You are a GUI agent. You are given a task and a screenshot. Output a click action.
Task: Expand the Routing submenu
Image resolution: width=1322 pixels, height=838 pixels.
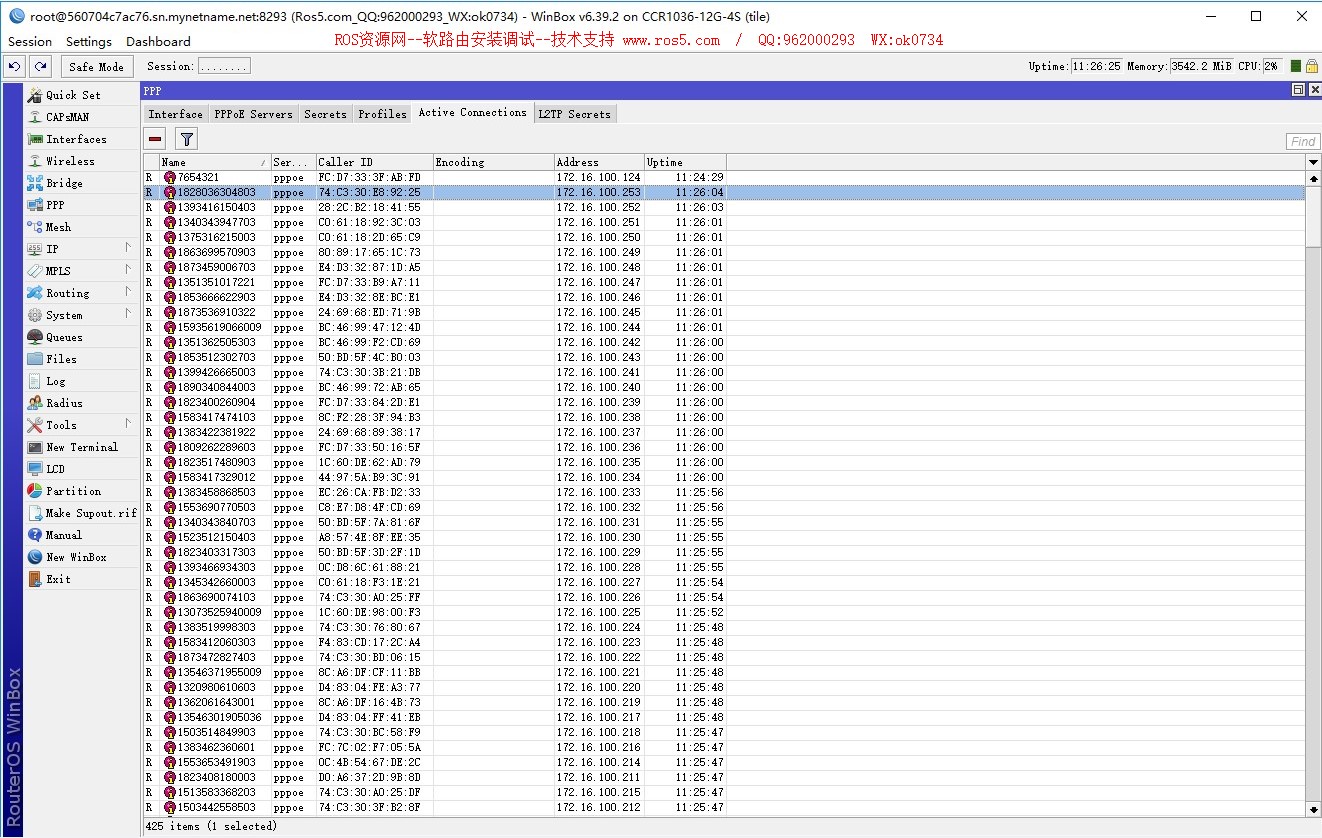(67, 293)
